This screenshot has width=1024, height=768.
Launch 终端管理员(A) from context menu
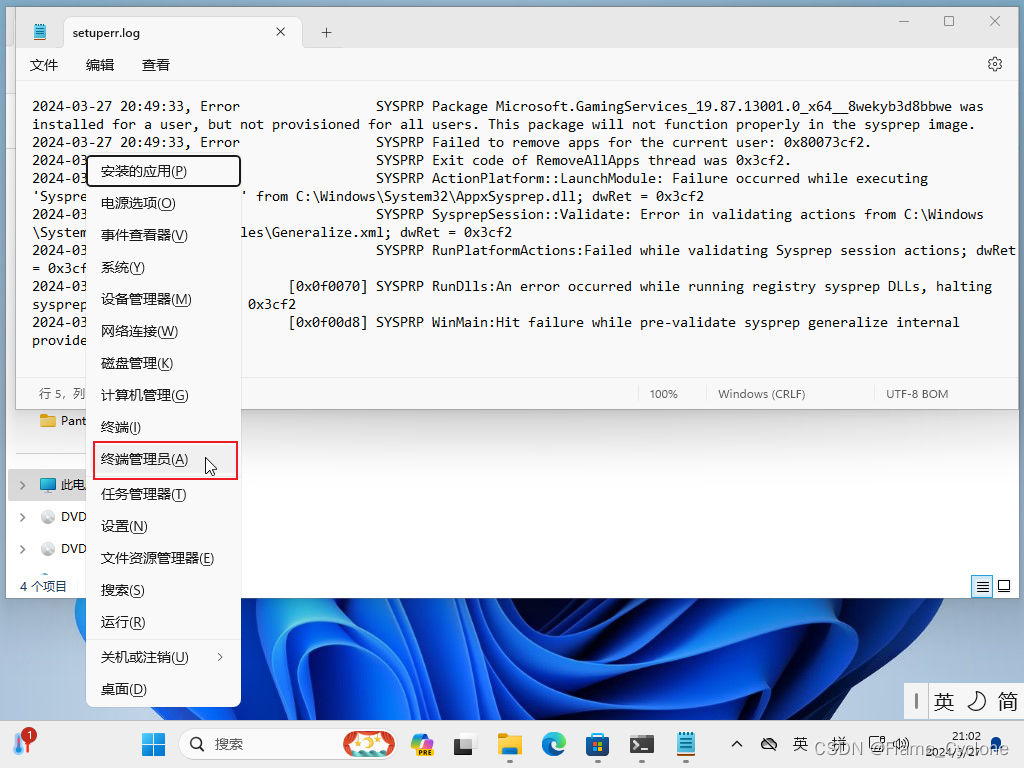coord(165,460)
